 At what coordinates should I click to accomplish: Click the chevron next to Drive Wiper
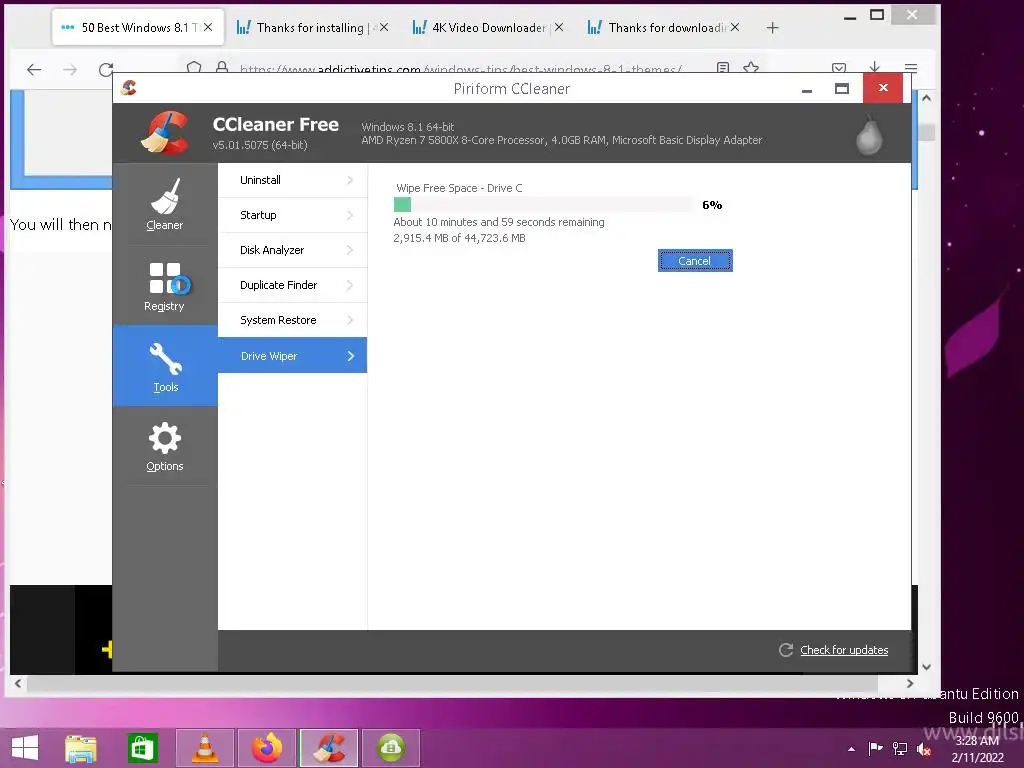pyautogui.click(x=351, y=356)
